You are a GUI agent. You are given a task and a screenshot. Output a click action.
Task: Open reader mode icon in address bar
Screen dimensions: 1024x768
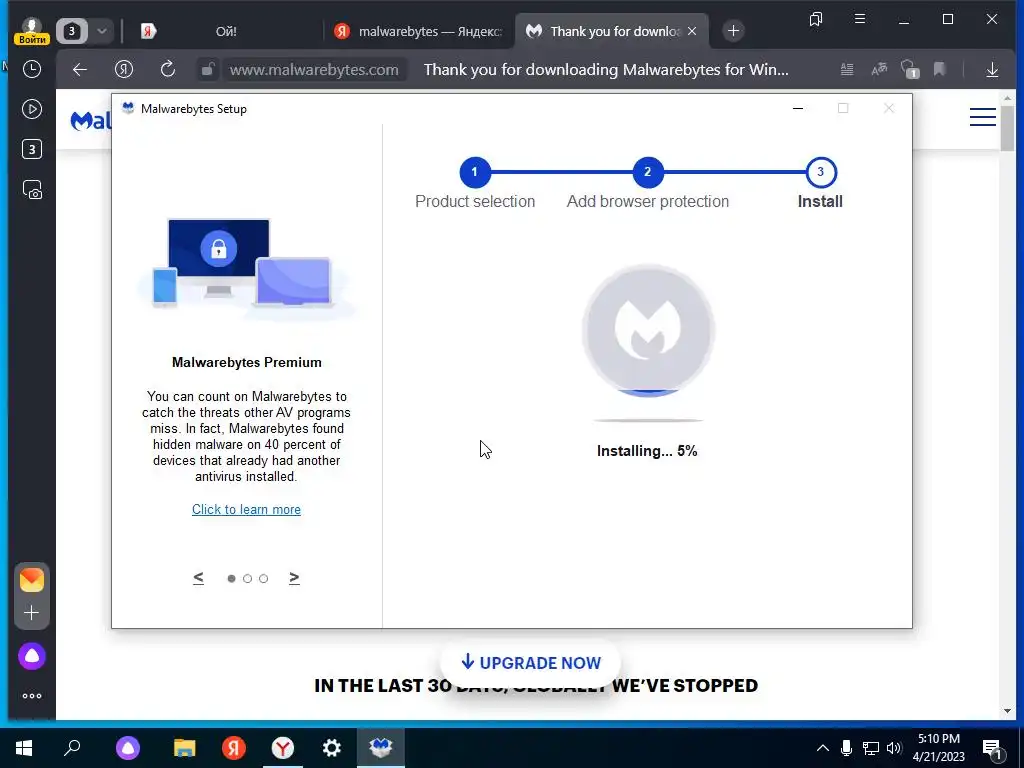click(847, 69)
